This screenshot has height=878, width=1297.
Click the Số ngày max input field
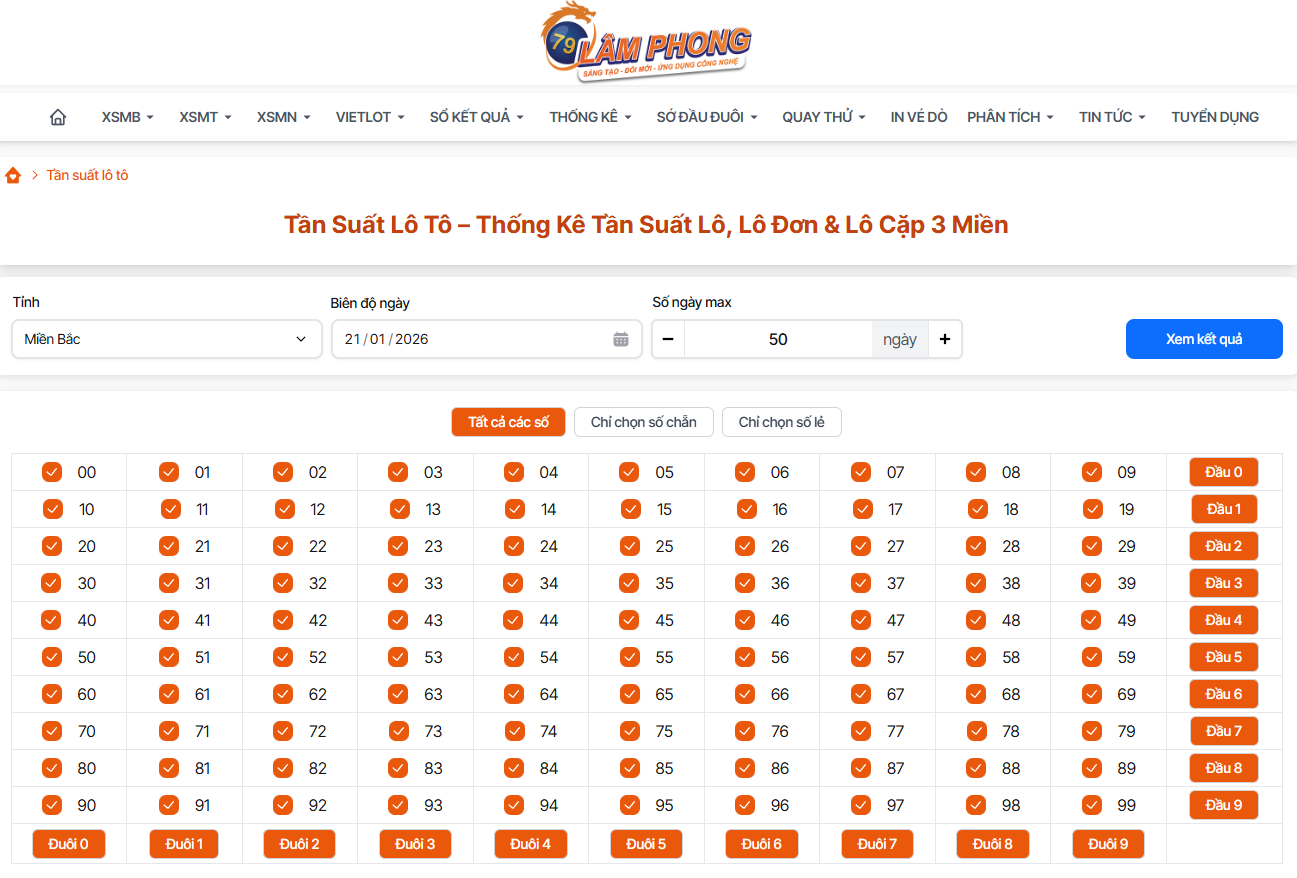778,339
